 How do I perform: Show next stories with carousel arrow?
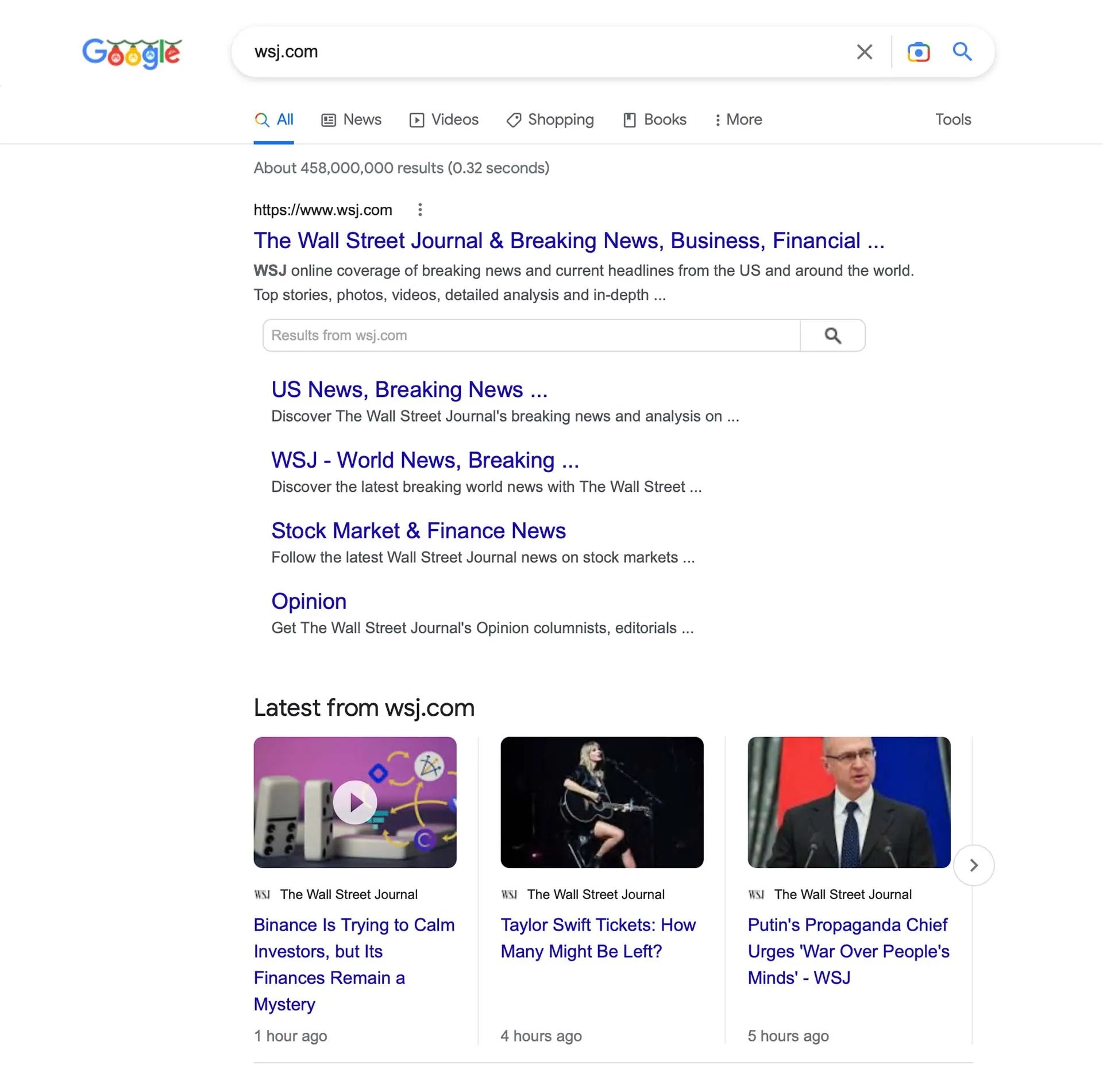click(973, 865)
